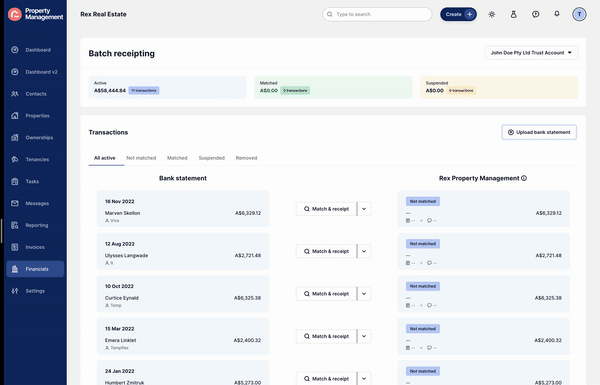Toggle light theme sun icon
The width and height of the screenshot is (600, 385).
point(492,15)
